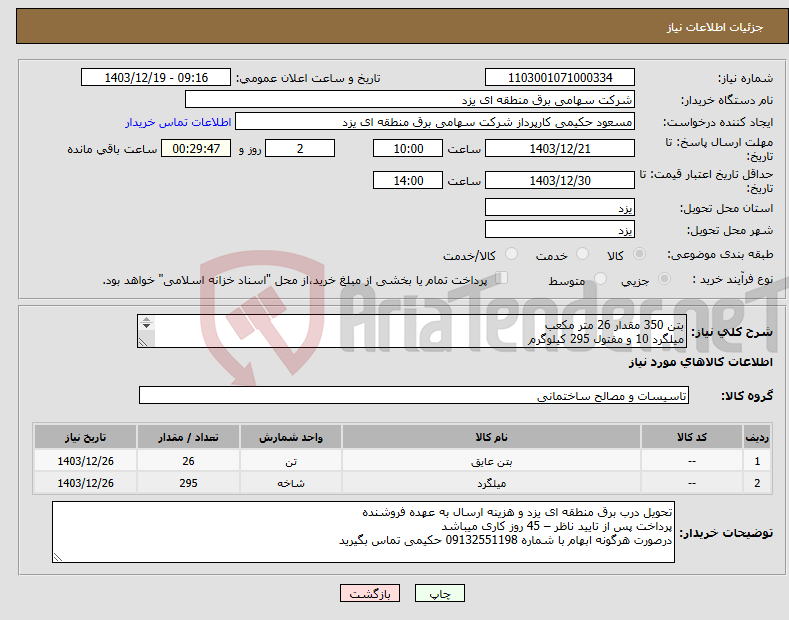Click the بتن عایق item name cell

point(491,461)
